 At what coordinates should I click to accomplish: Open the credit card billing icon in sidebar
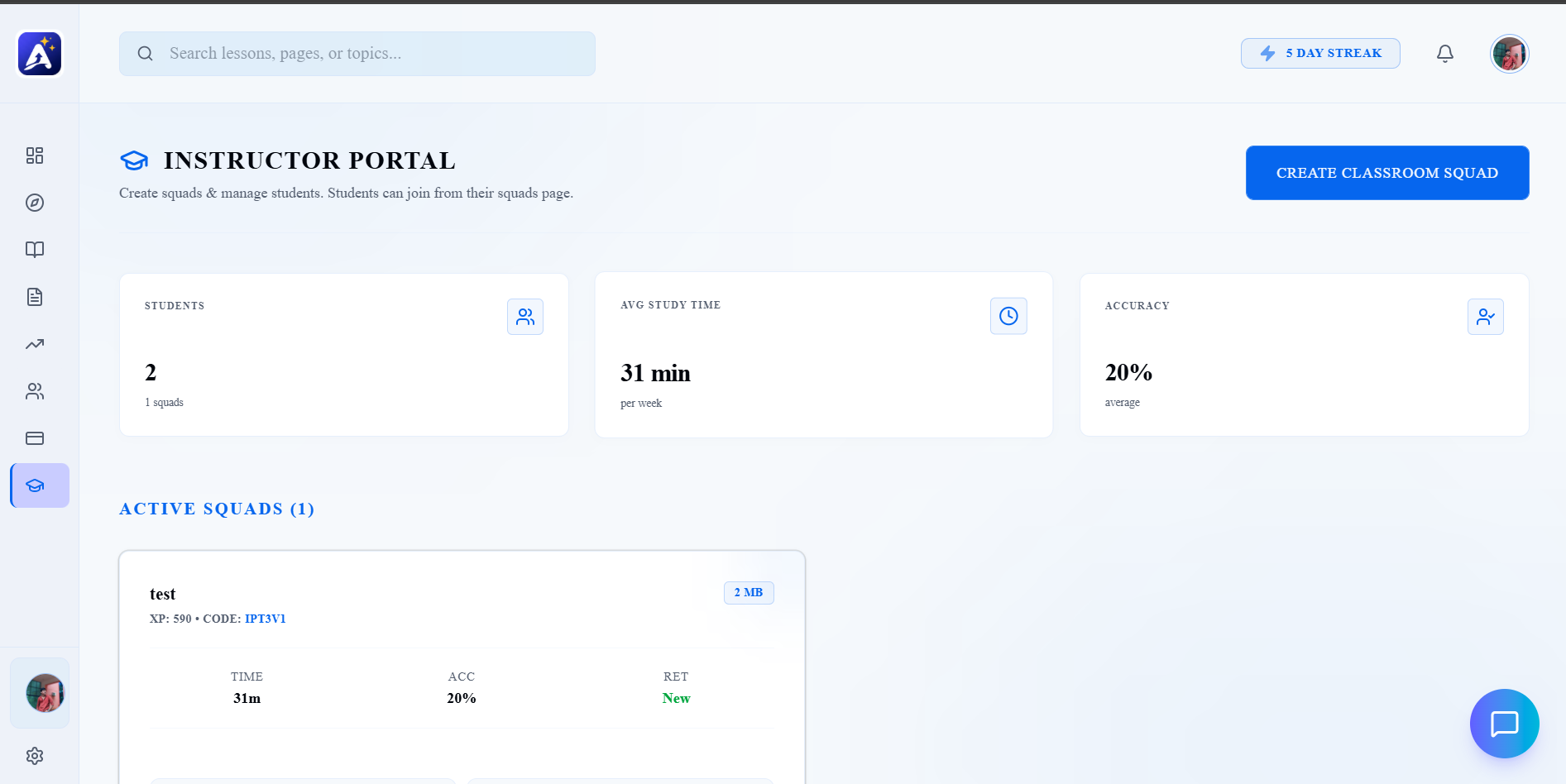coord(35,438)
